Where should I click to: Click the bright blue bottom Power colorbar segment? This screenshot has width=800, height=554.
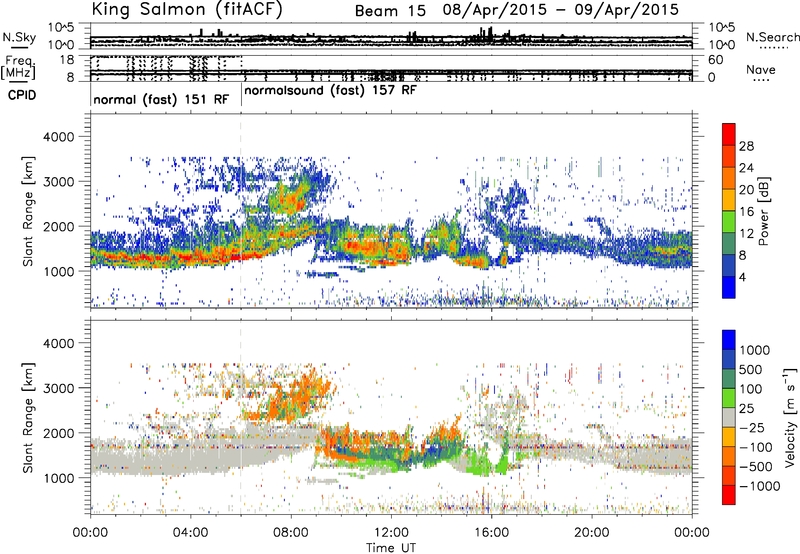pos(729,287)
